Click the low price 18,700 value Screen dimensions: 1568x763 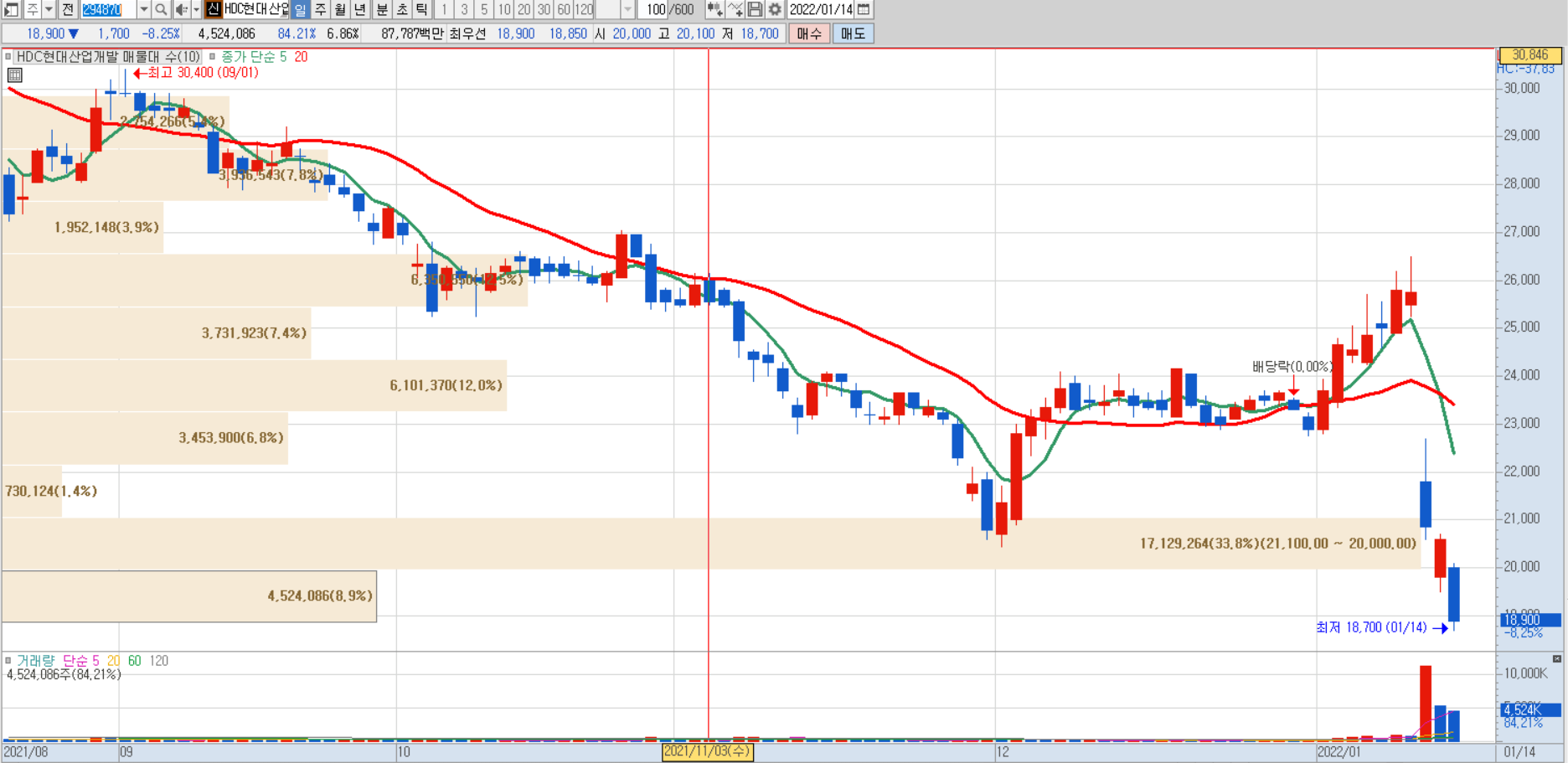pyautogui.click(x=760, y=34)
